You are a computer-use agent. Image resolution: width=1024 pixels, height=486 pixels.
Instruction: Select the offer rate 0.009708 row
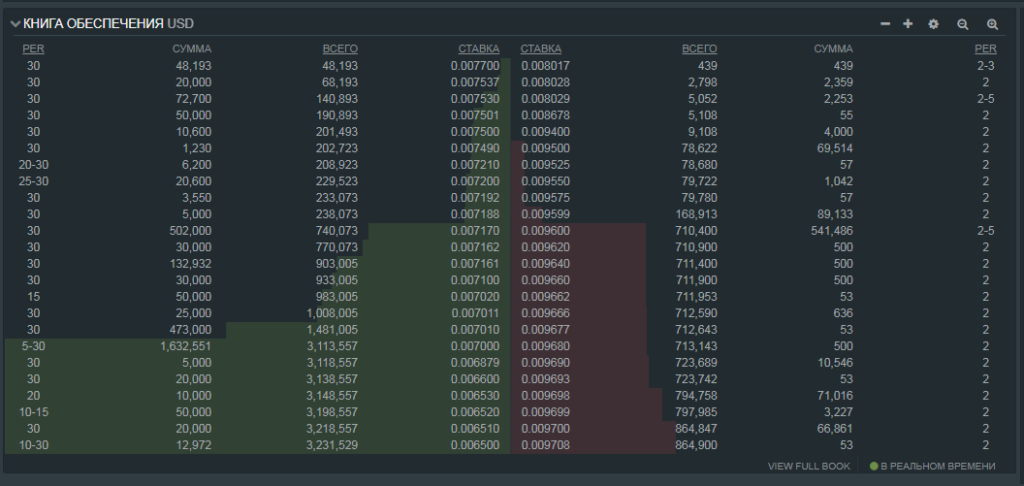click(x=545, y=444)
